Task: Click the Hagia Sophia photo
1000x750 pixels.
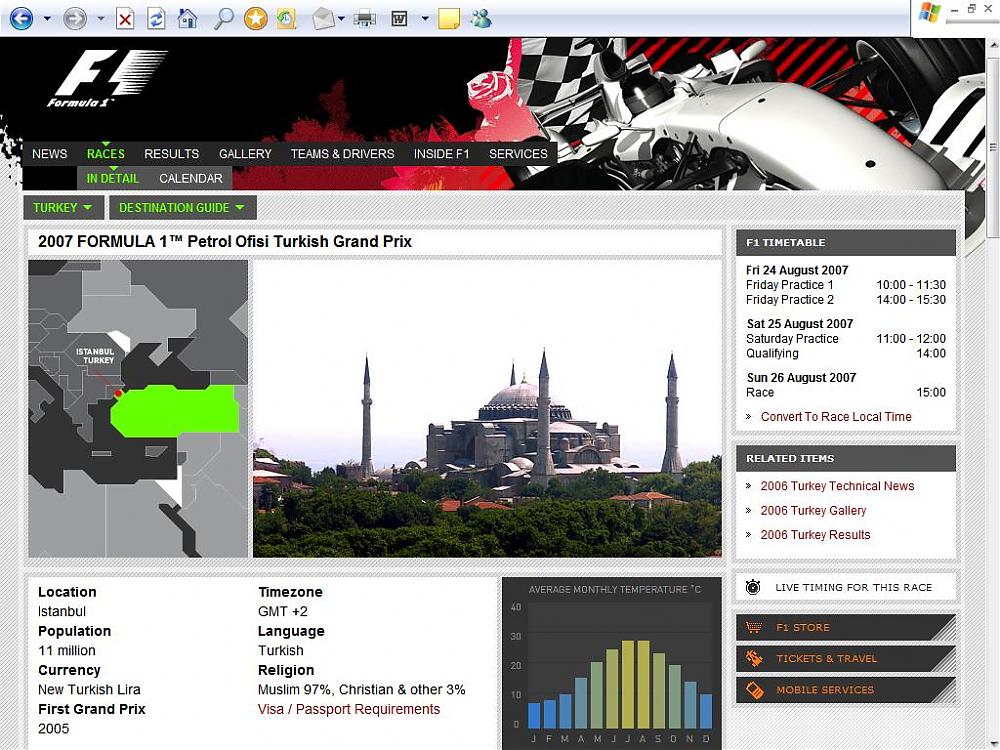Action: [x=487, y=409]
